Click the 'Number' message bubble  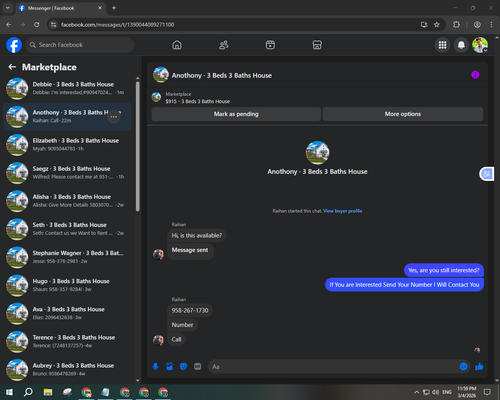(x=182, y=325)
